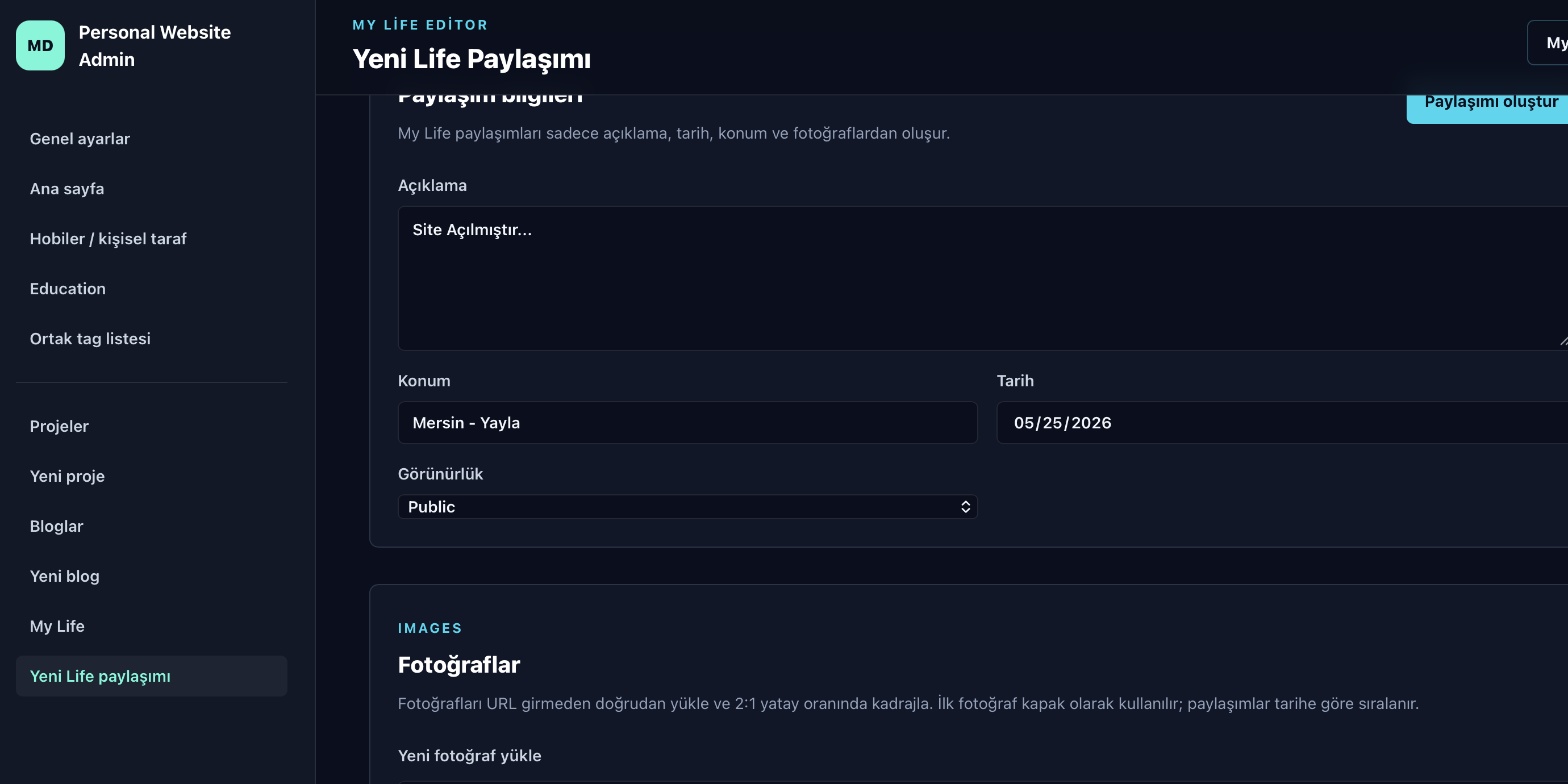
Task: Click the Tarih date field
Action: 1282,423
